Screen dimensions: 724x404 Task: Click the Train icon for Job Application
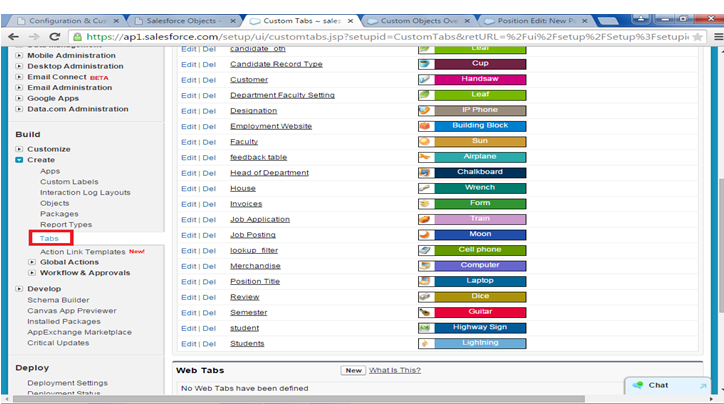tap(426, 219)
